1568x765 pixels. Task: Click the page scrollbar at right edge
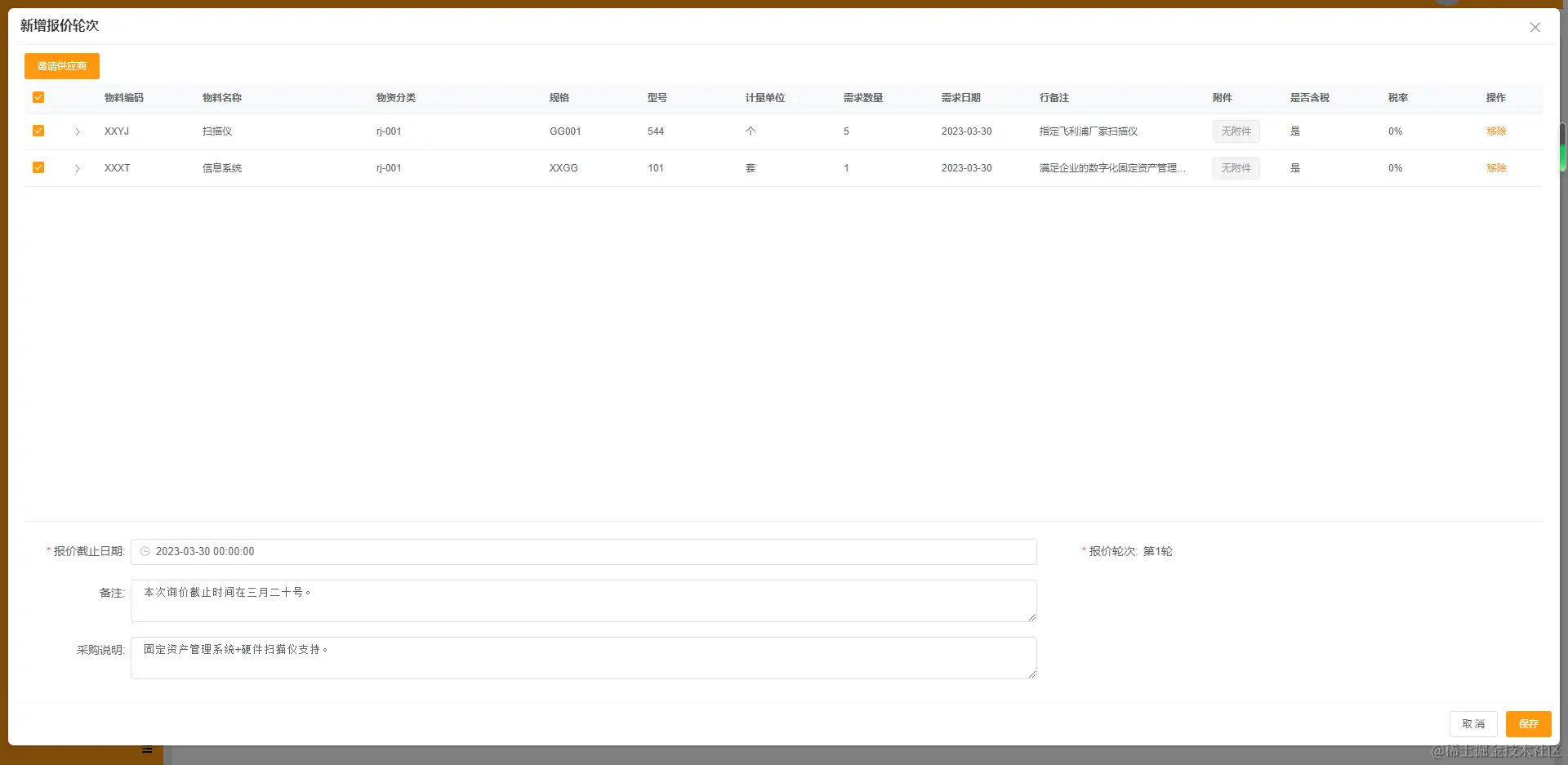click(1563, 147)
